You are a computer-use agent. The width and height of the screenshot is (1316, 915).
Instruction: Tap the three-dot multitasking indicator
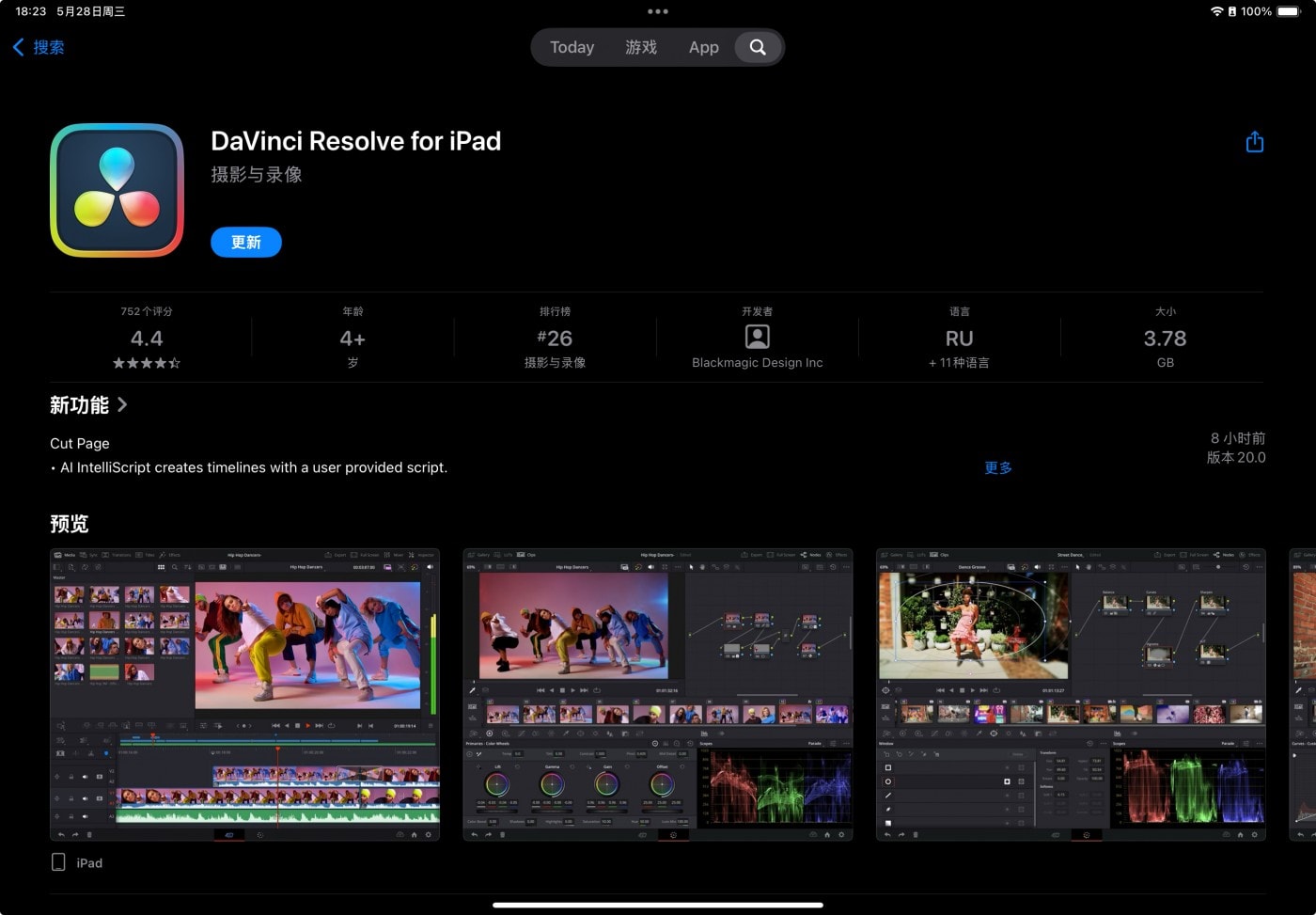658,11
